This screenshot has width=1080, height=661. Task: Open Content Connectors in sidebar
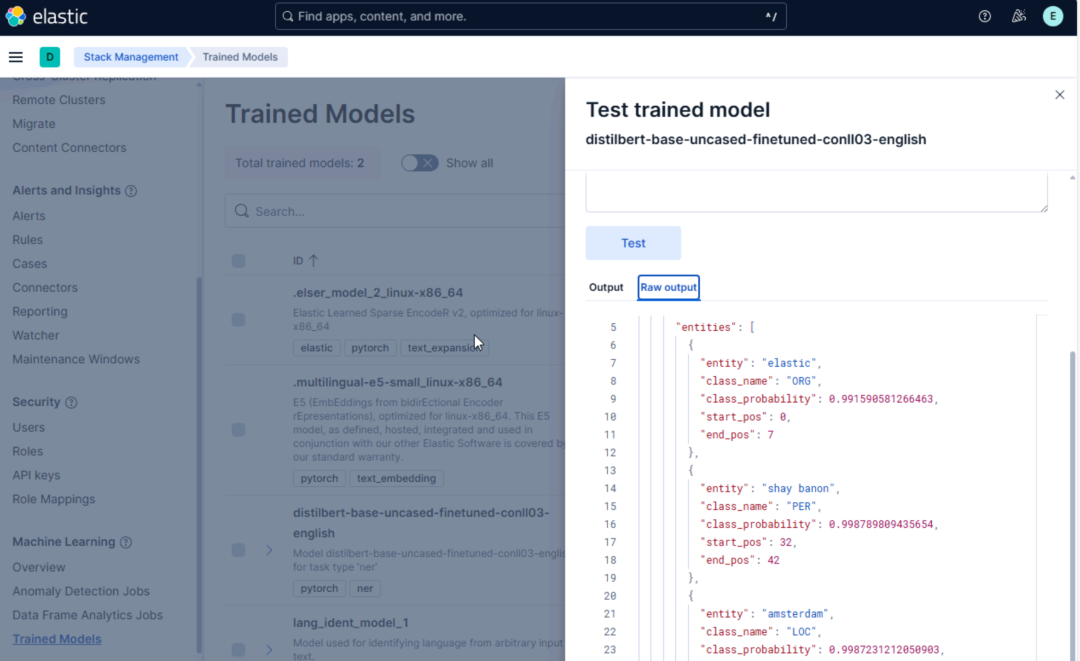[70, 148]
